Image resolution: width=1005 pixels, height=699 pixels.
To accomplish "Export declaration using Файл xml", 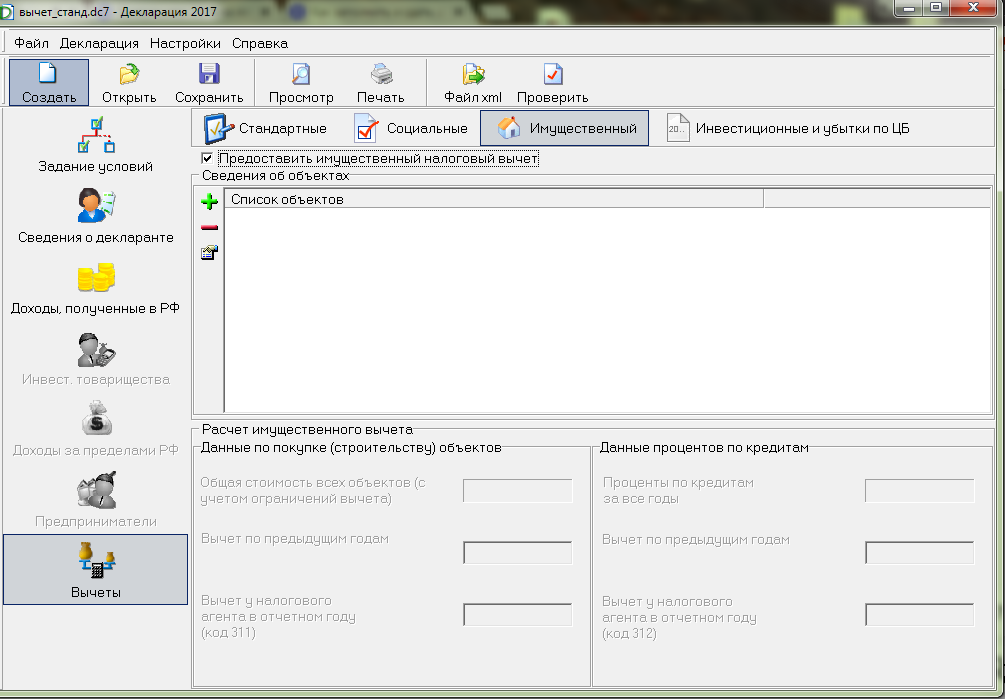I will 473,83.
